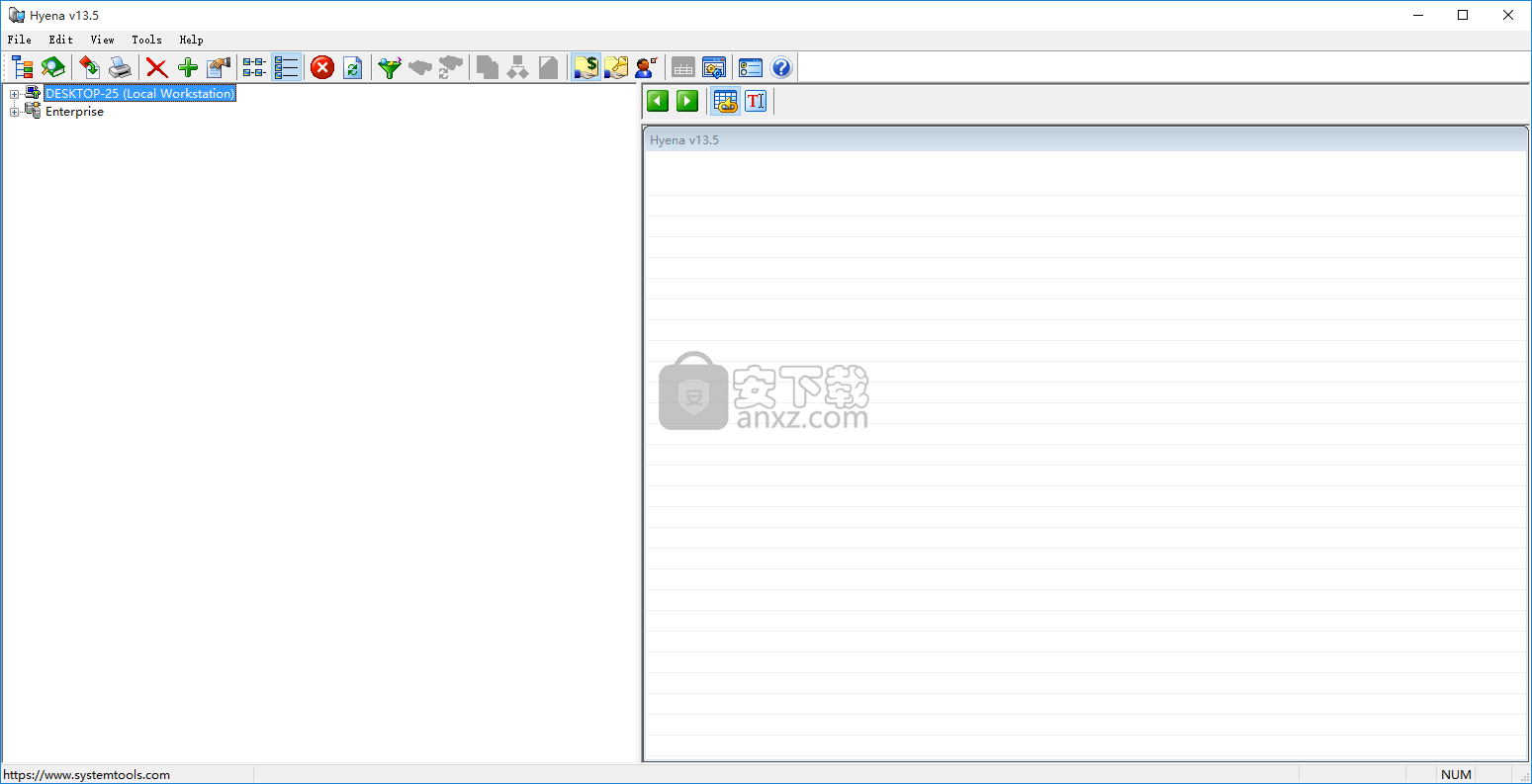Click the user with flag icon
Image resolution: width=1532 pixels, height=784 pixels.
click(x=647, y=67)
